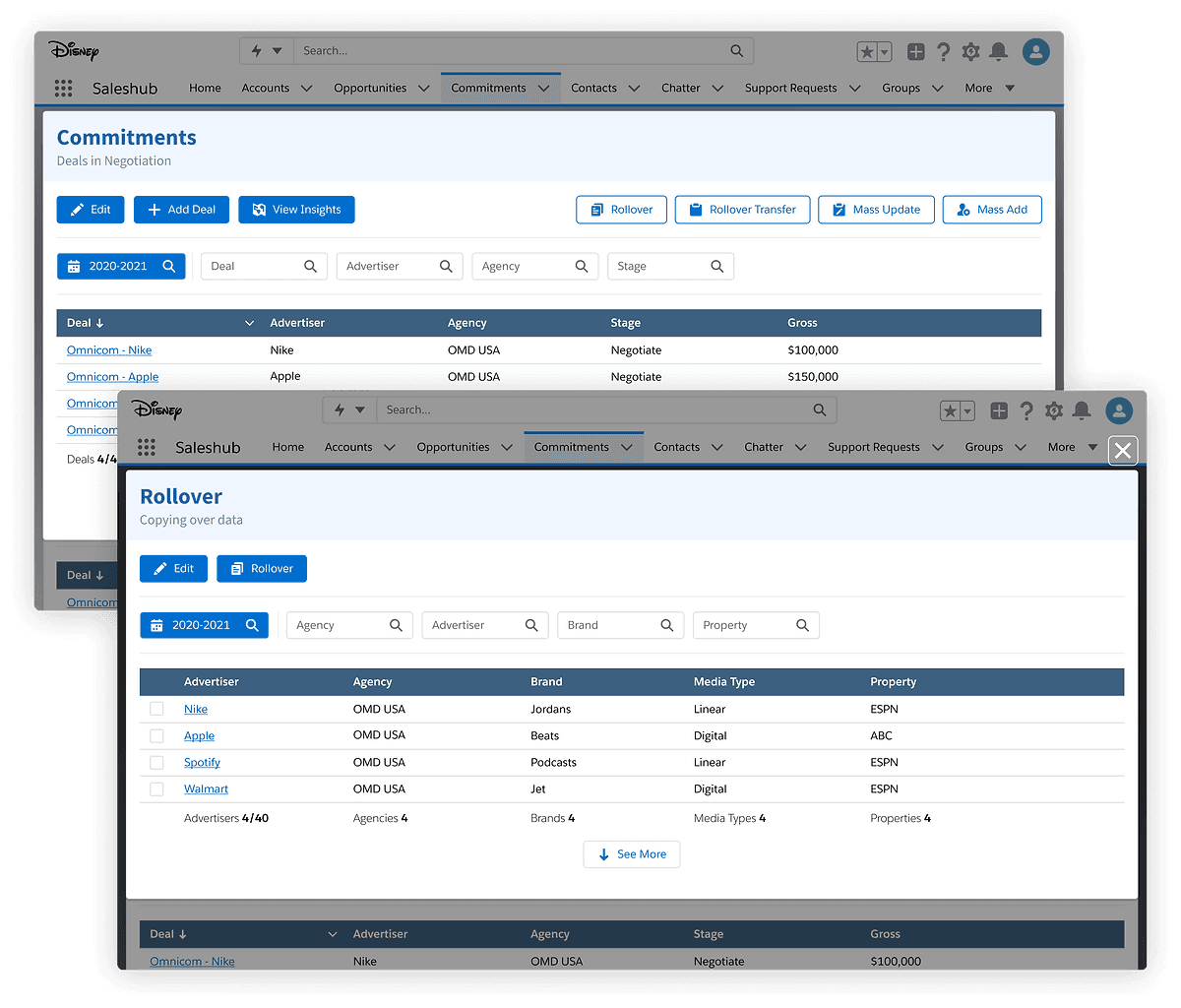Click See More button
Image resolution: width=1181 pixels, height=1008 pixels.
click(x=632, y=854)
